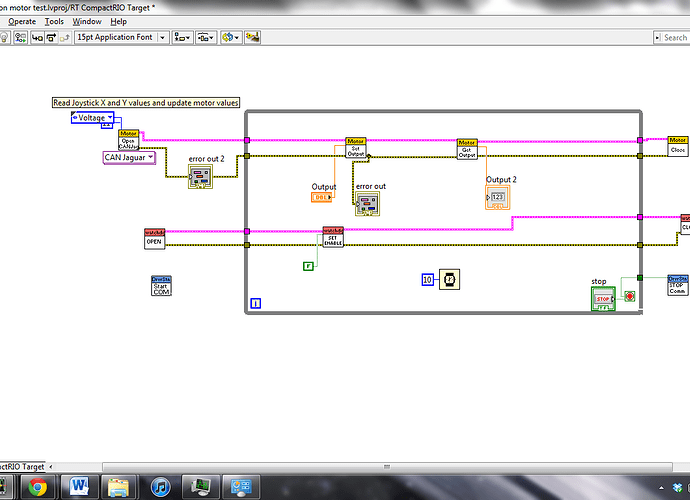
Task: Click the Search field
Action: [x=672, y=38]
